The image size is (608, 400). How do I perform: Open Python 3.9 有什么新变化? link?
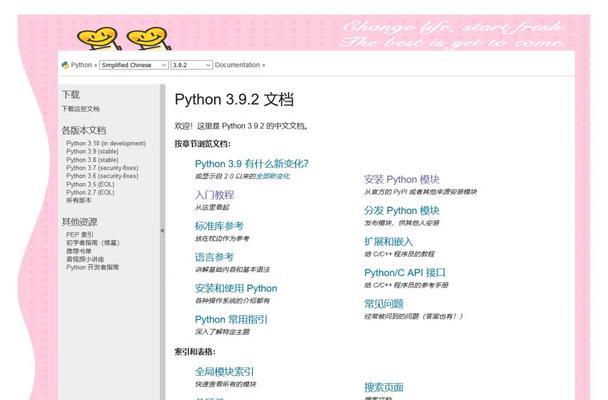252,164
